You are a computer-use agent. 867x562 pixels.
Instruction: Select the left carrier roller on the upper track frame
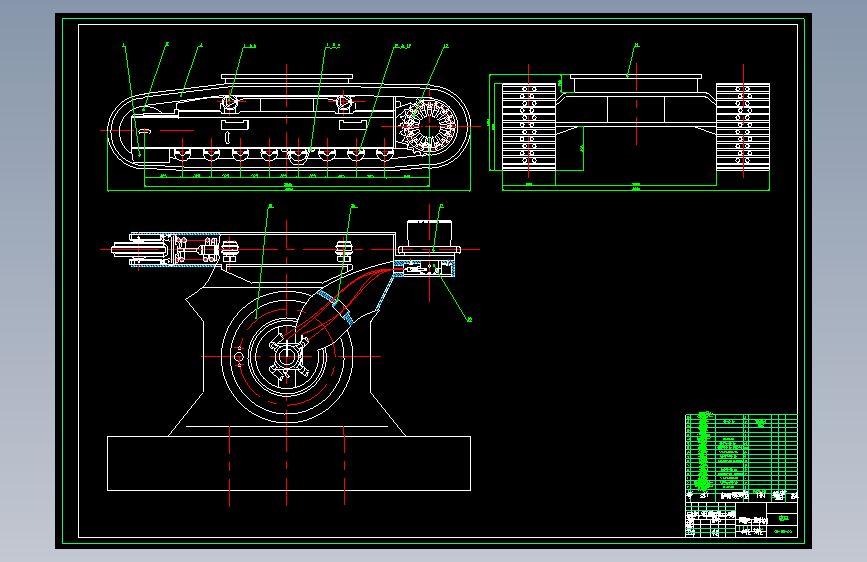(x=229, y=102)
